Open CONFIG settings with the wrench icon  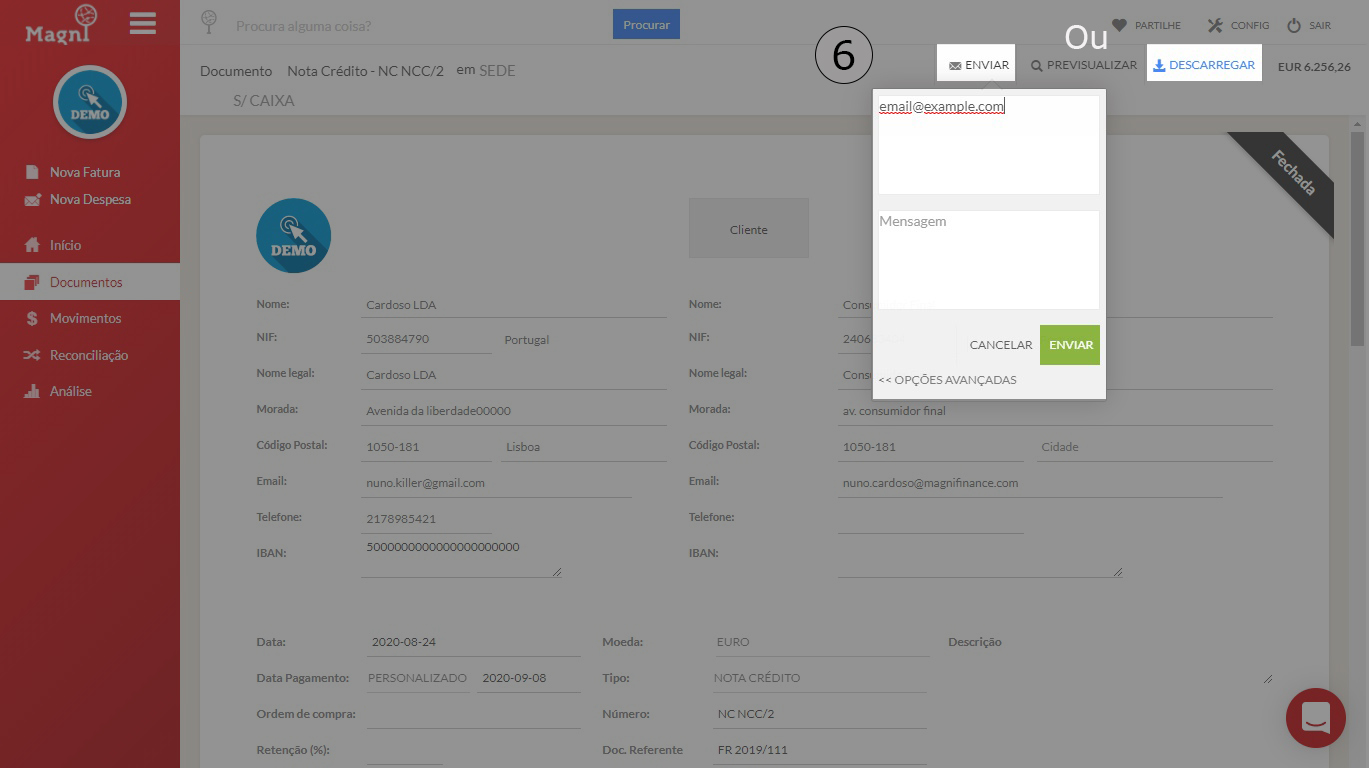[1237, 25]
